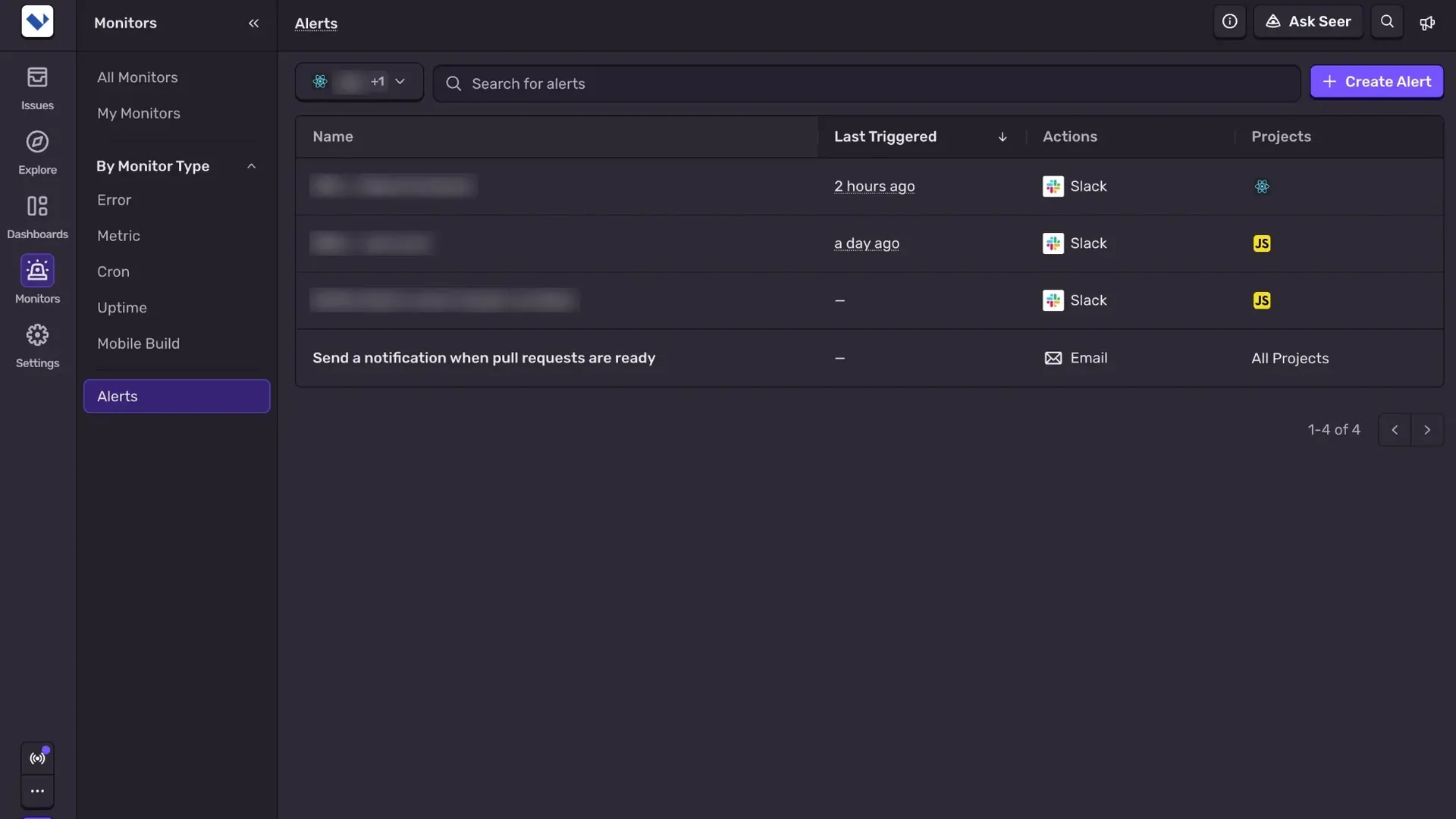The image size is (1456, 819).
Task: Open the three-dot more menu
Action: click(x=37, y=791)
